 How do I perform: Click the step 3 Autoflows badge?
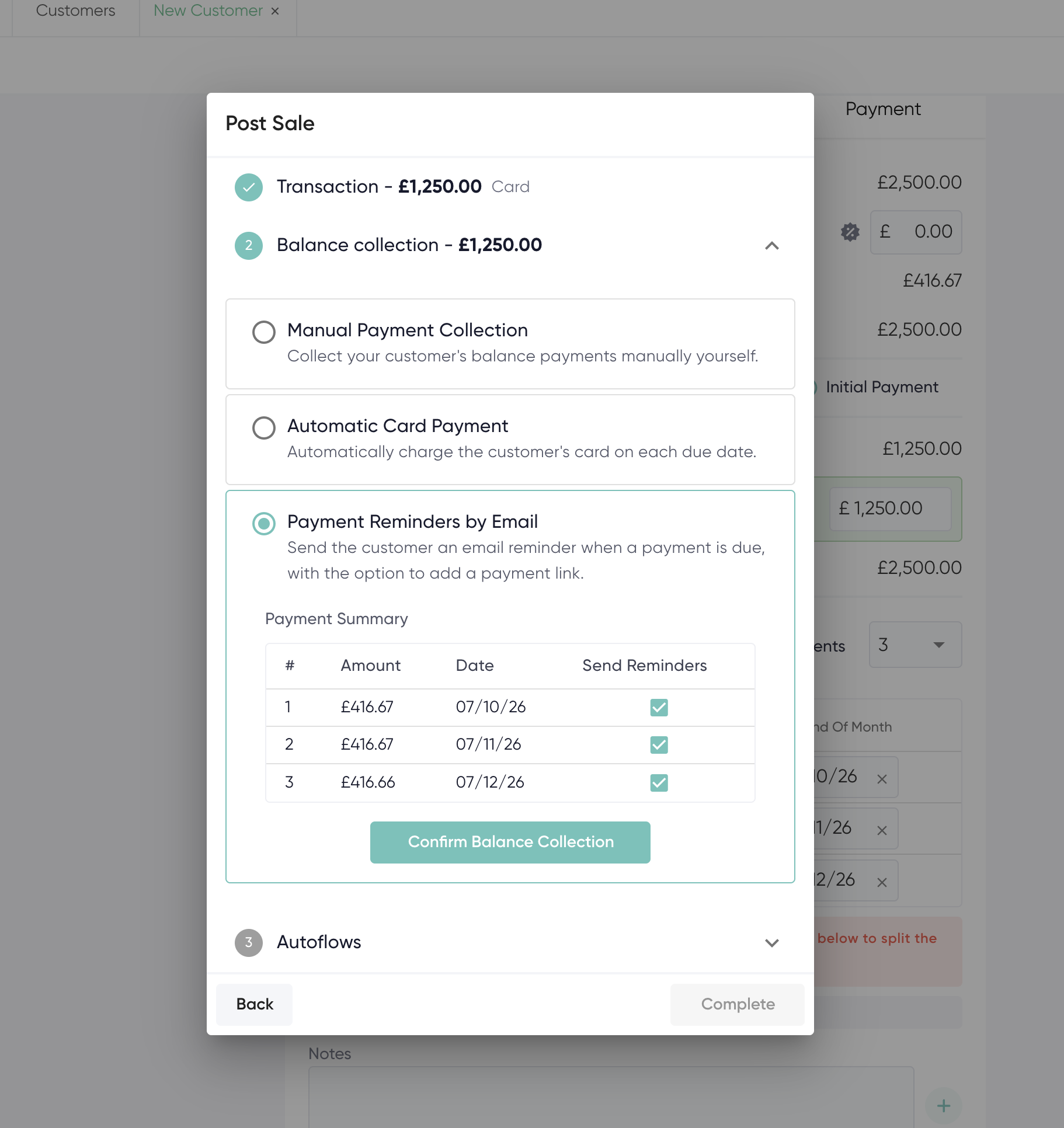(249, 942)
